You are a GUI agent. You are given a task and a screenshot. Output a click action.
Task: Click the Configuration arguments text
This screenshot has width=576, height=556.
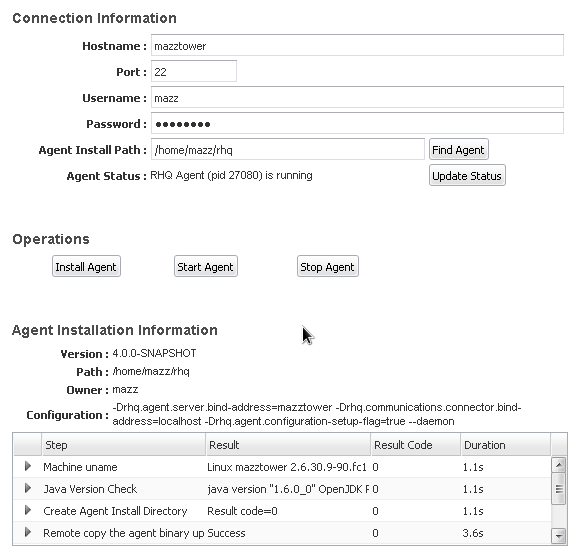317,414
